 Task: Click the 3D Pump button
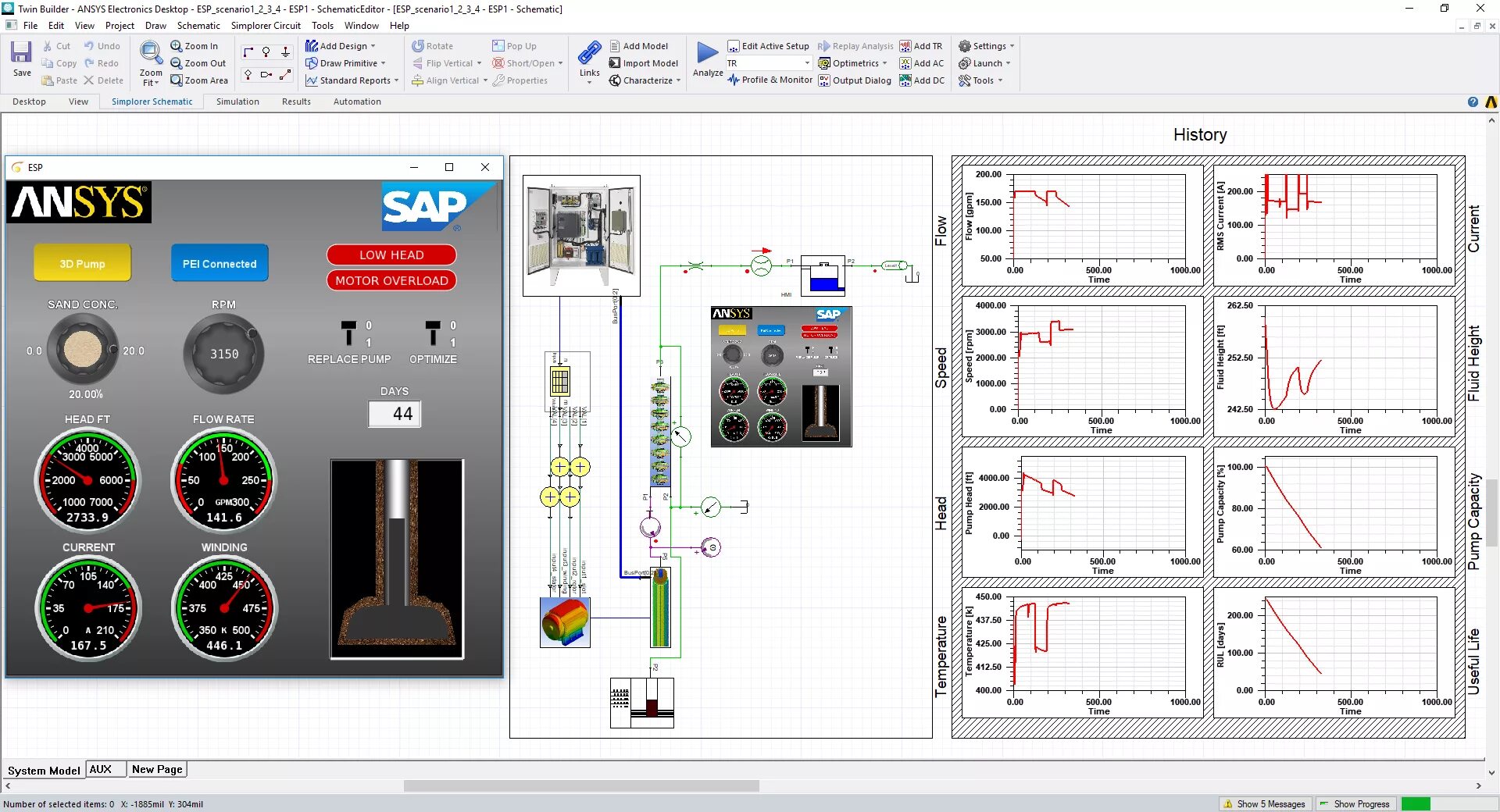pos(82,263)
